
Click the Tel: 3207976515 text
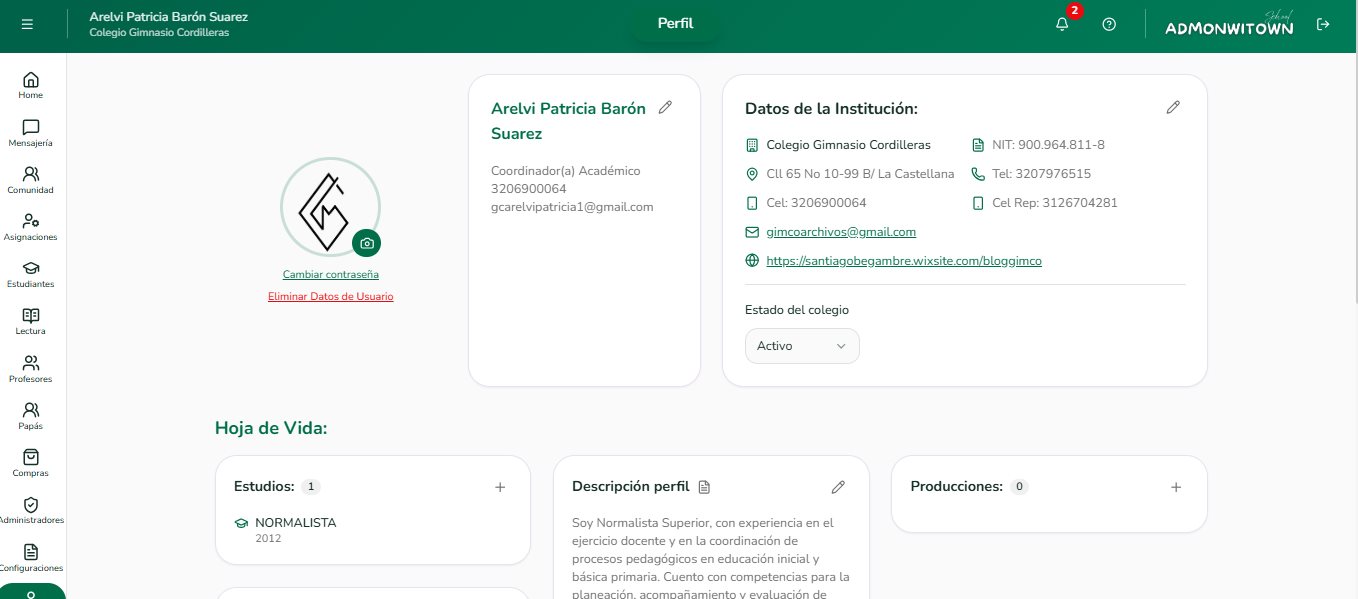pyautogui.click(x=1041, y=174)
